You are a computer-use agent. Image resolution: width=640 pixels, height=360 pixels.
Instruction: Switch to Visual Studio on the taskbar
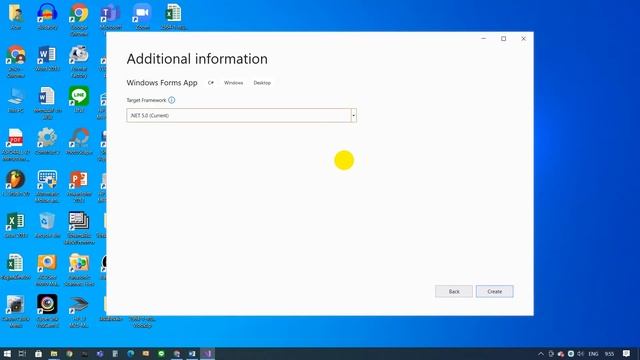click(x=207, y=354)
